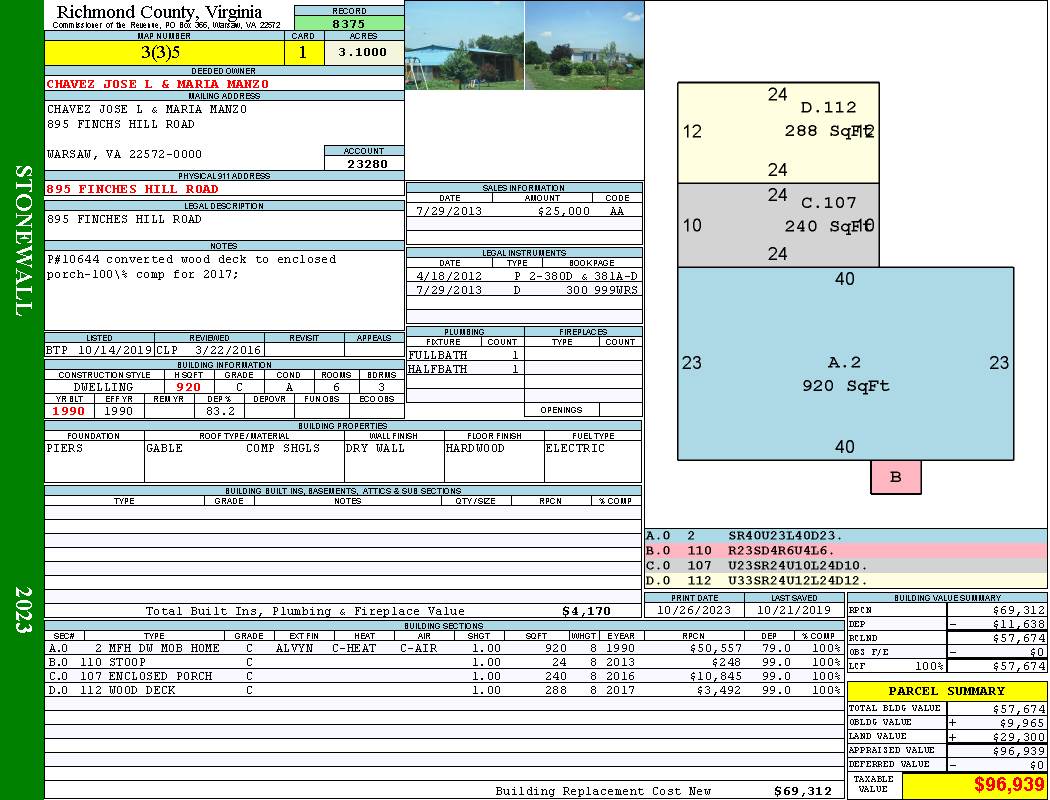Image resolution: width=1050 pixels, height=800 pixels.
Task: Click the red deeded owner name
Action: [x=158, y=84]
